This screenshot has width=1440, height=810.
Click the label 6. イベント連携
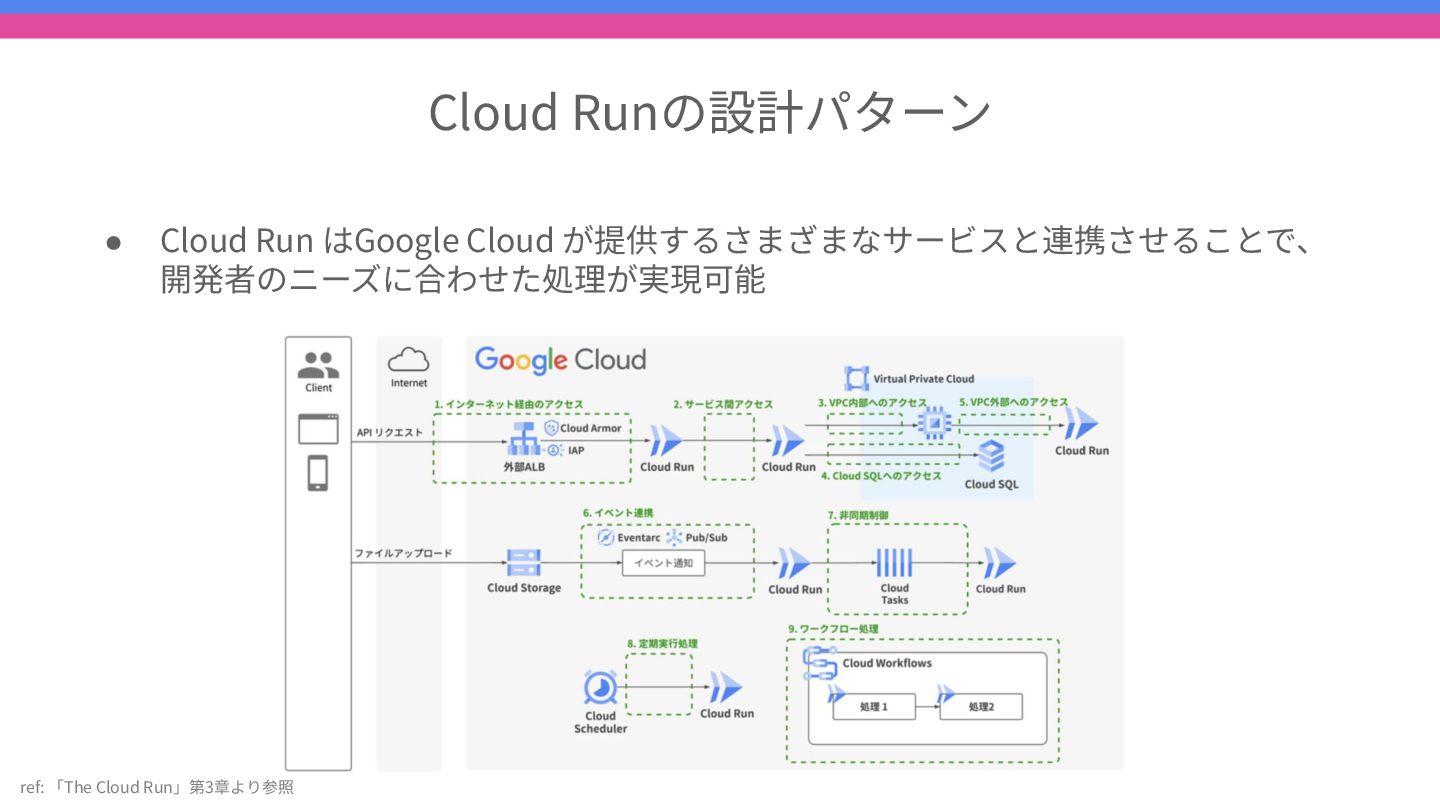(x=618, y=514)
